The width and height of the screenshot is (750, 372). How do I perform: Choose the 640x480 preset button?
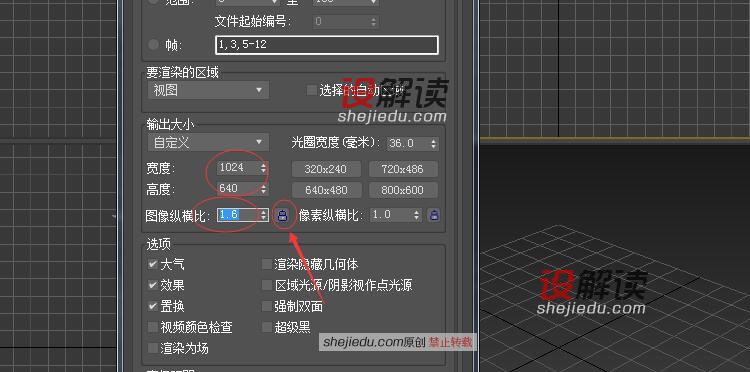326,190
